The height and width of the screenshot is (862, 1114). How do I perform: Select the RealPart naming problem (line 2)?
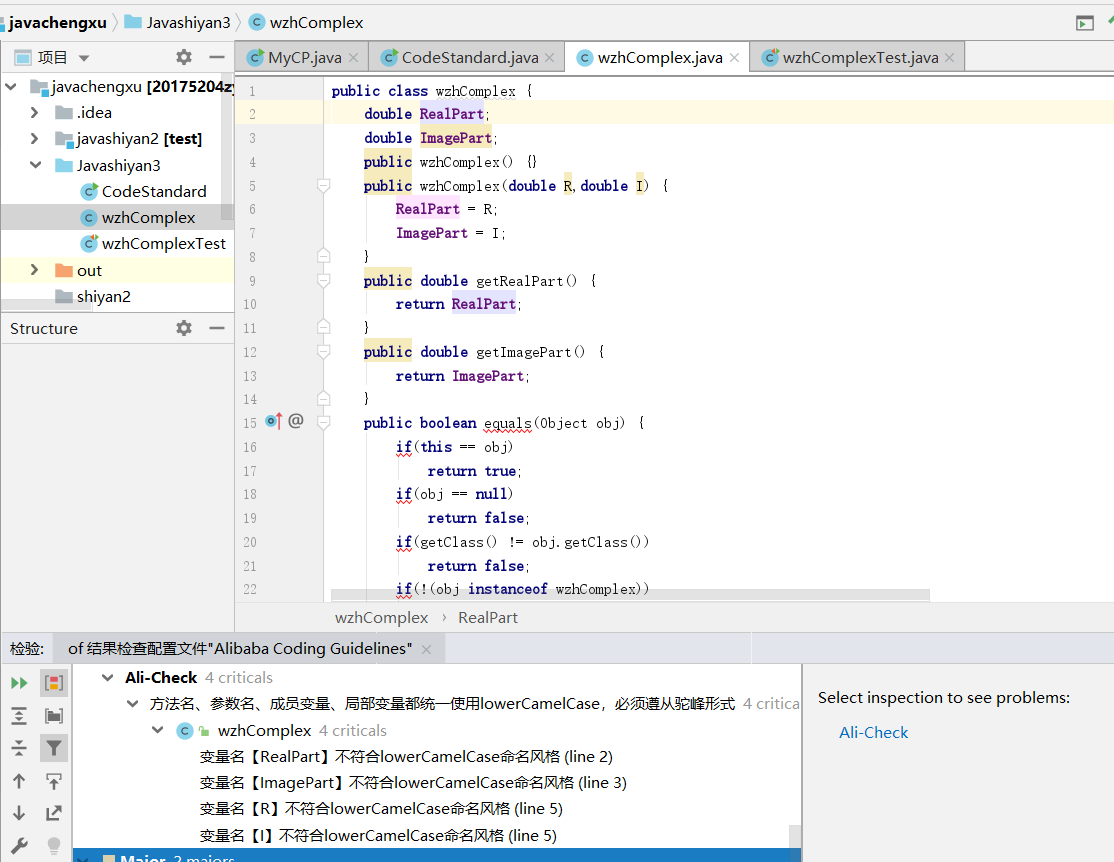click(x=406, y=756)
